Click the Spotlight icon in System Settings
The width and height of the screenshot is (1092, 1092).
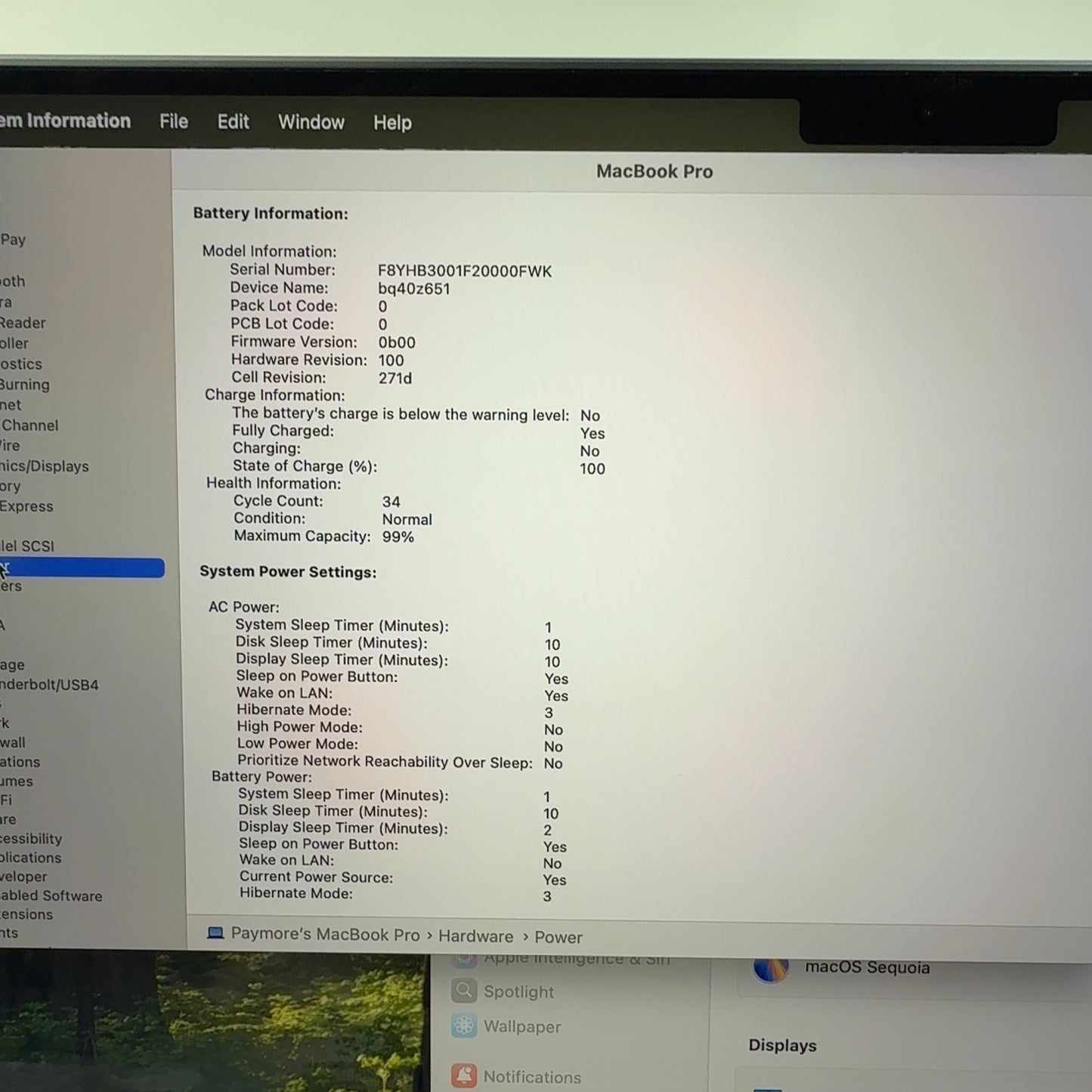[x=464, y=991]
